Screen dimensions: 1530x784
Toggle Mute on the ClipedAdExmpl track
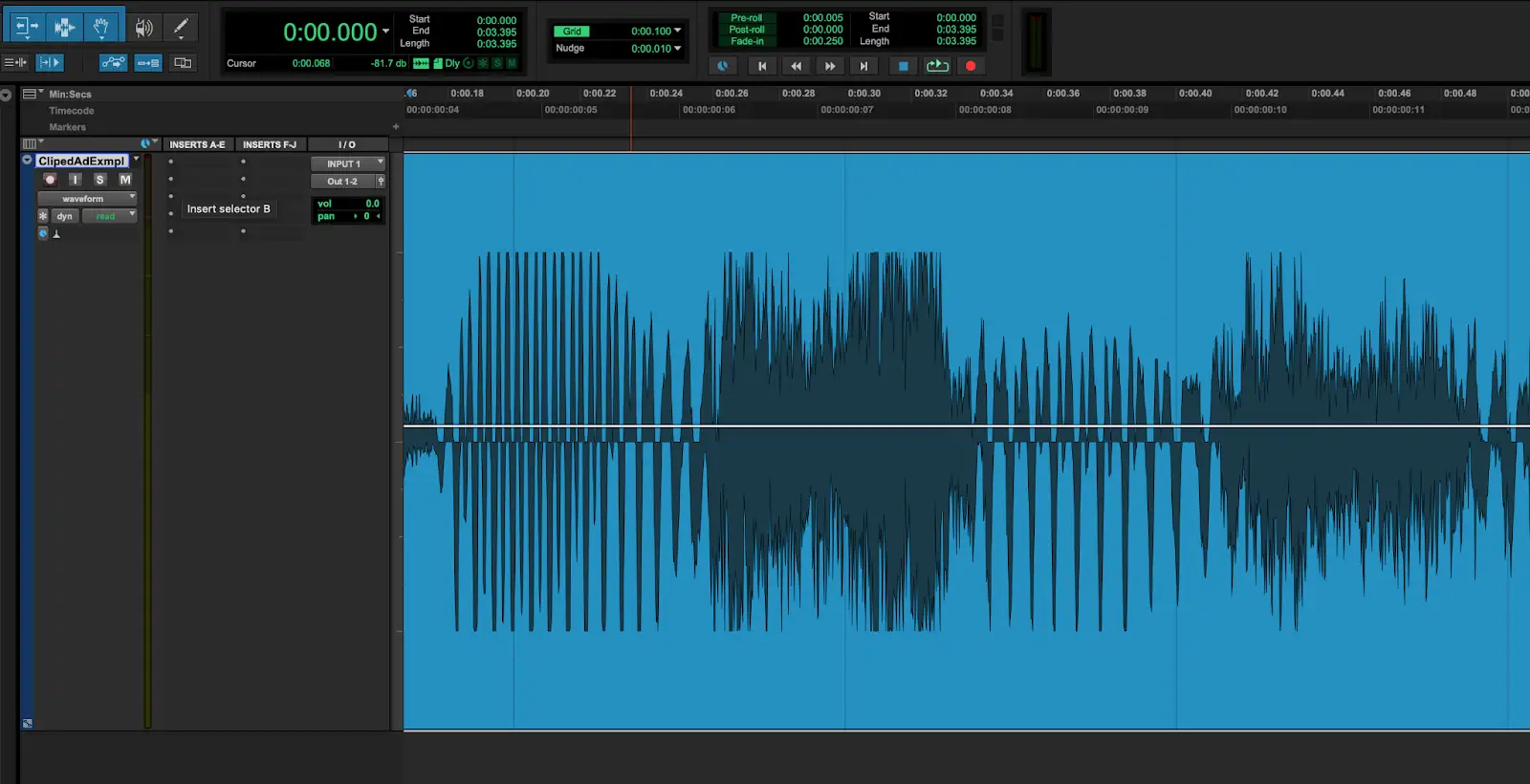tap(124, 180)
